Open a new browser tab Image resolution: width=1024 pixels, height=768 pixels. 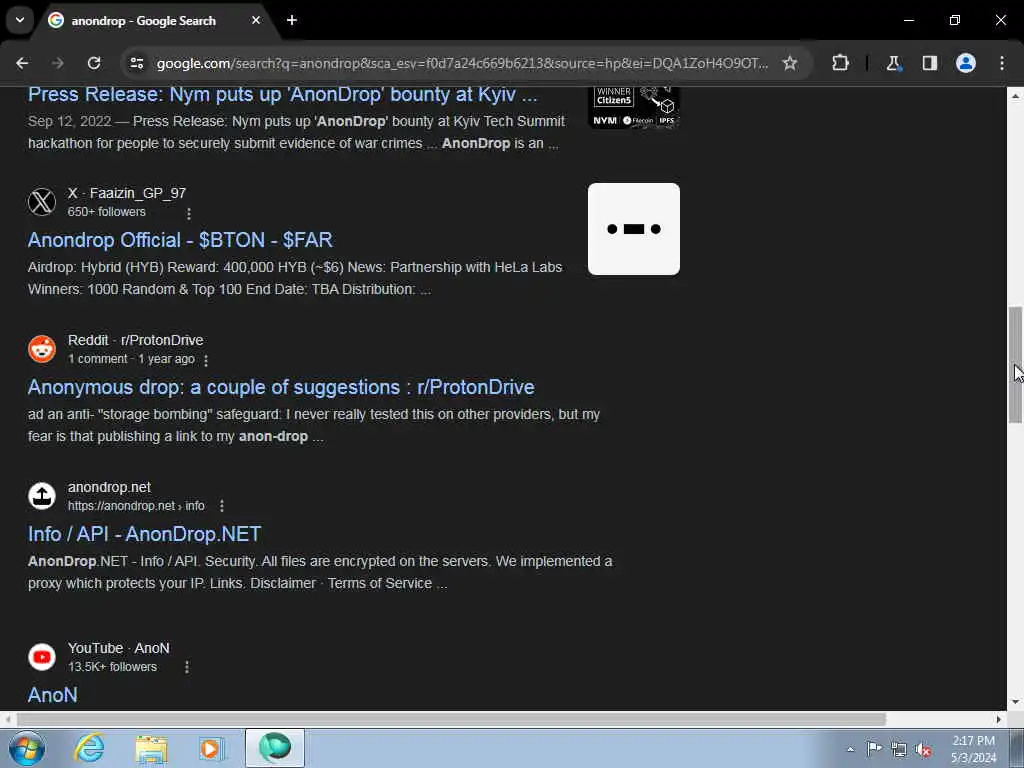(292, 20)
